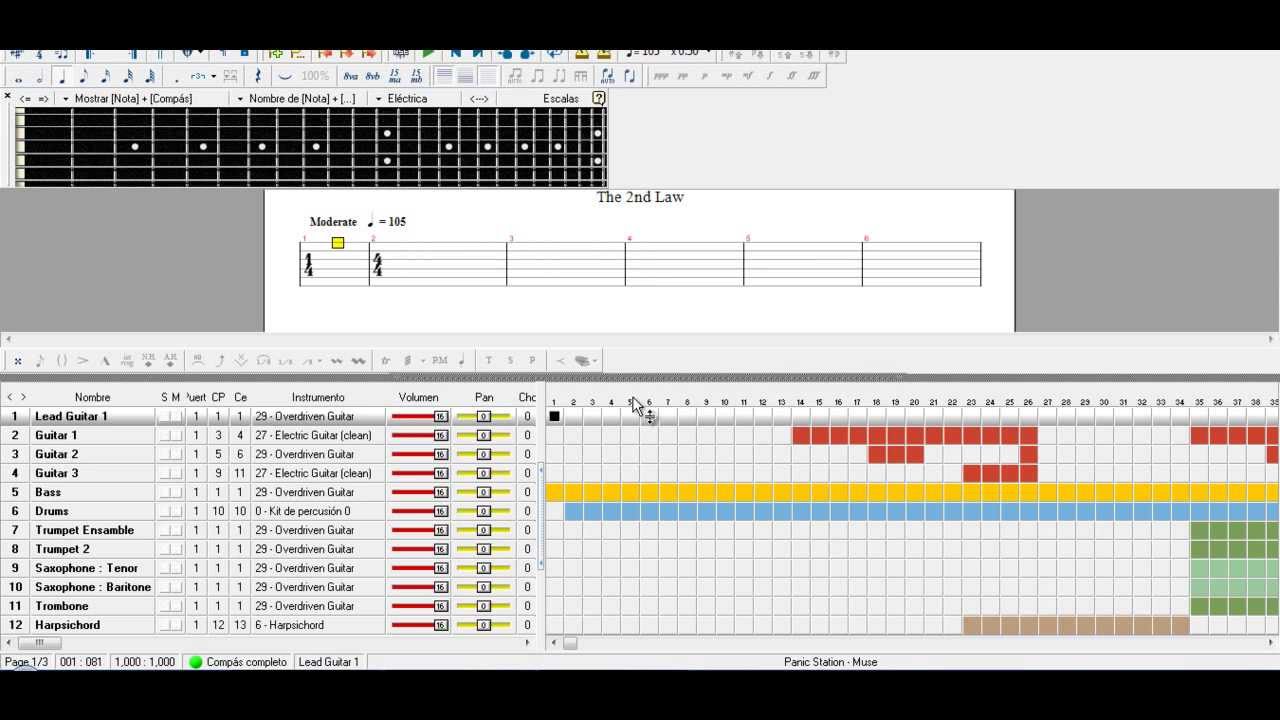Image resolution: width=1280 pixels, height=720 pixels.
Task: Click the Compás completo status indicator
Action: (x=239, y=662)
